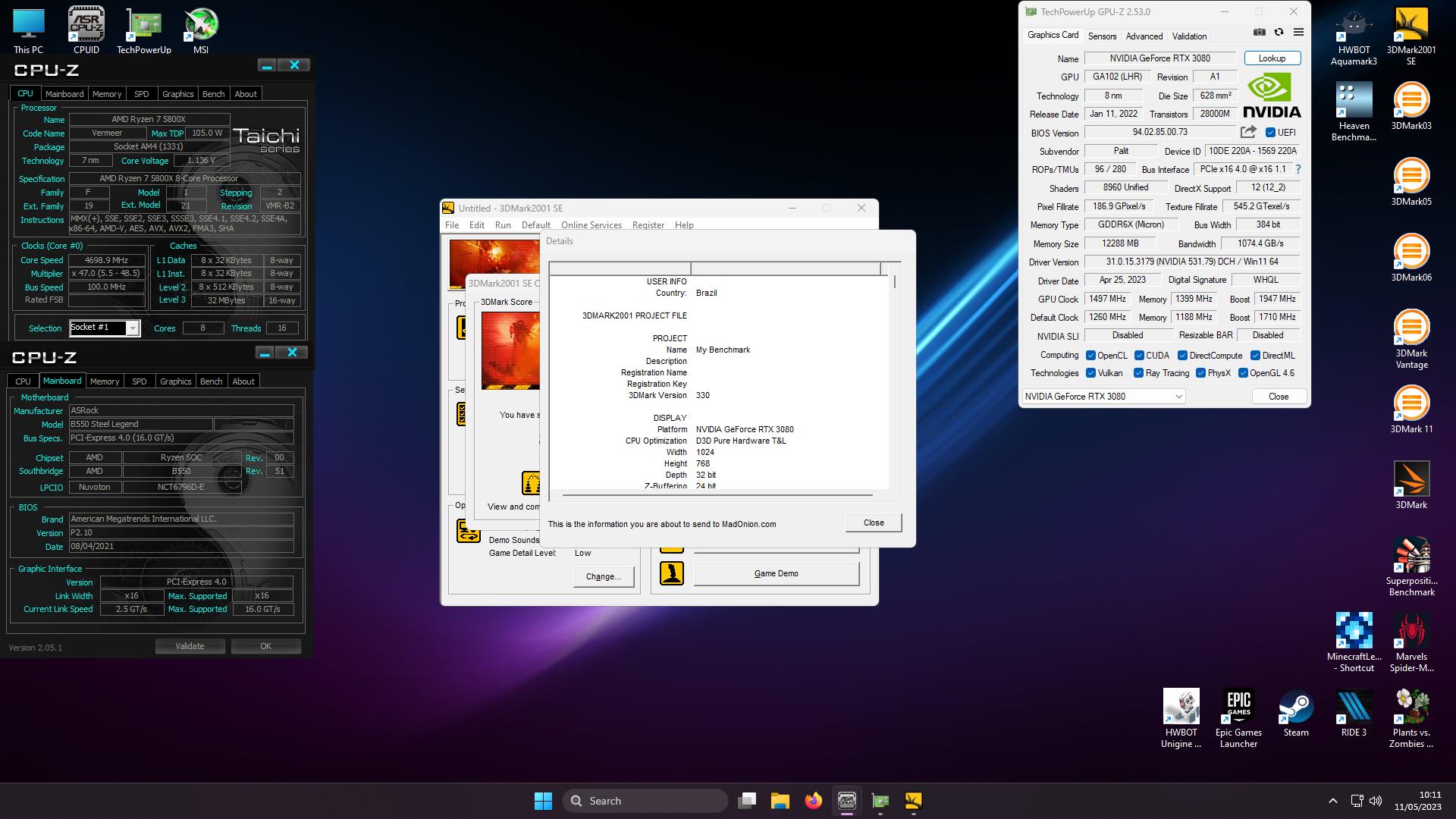Image resolution: width=1456 pixels, height=819 pixels.
Task: Open Graphics tab in lower CPU-Z window
Action: pyautogui.click(x=175, y=381)
